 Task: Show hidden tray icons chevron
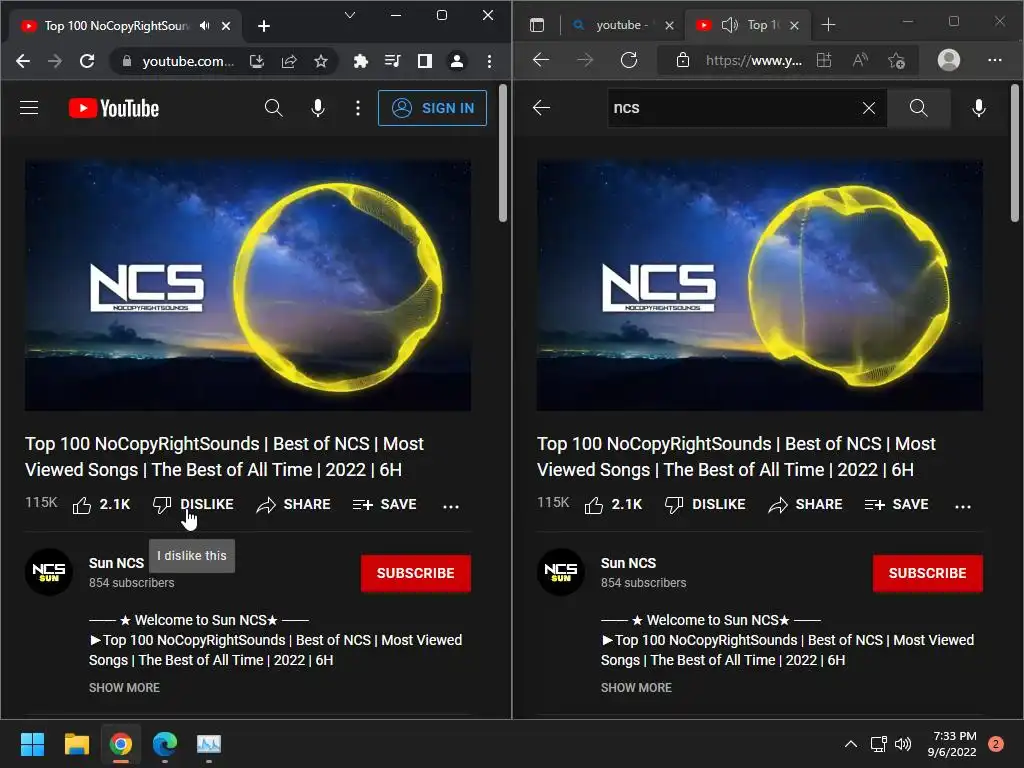pyautogui.click(x=851, y=744)
